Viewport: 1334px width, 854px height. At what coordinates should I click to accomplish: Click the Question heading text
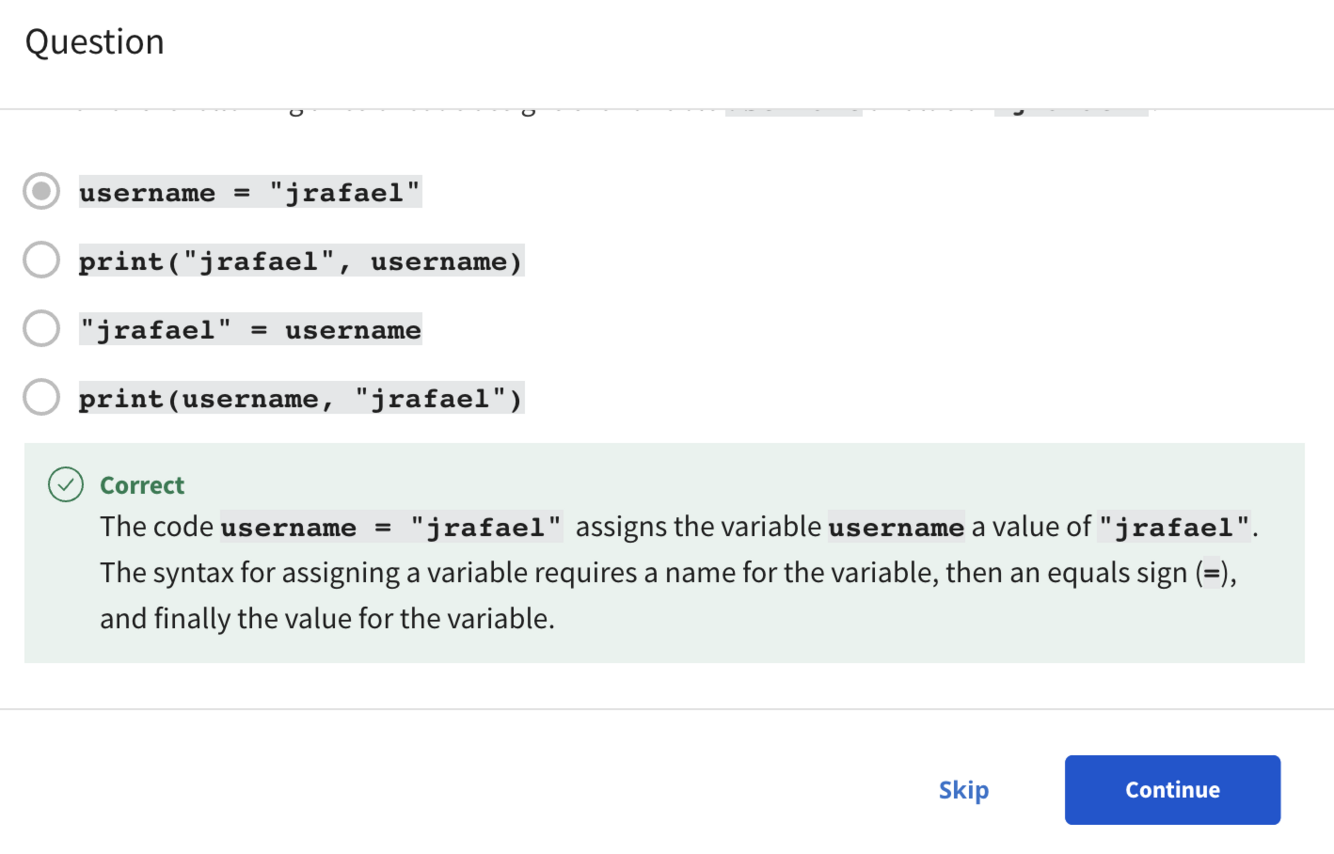click(95, 42)
